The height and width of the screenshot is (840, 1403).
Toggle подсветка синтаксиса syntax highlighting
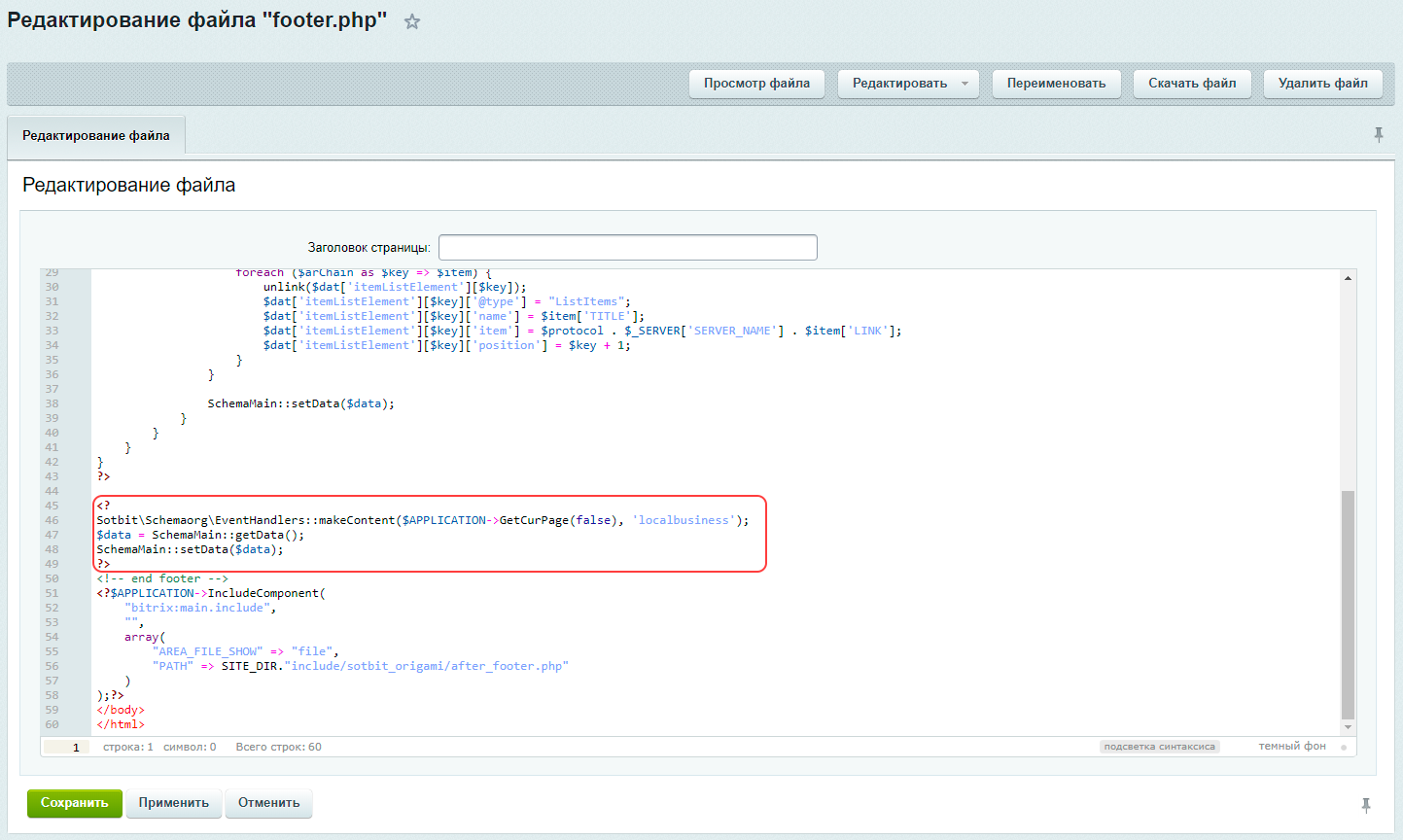point(1159,747)
